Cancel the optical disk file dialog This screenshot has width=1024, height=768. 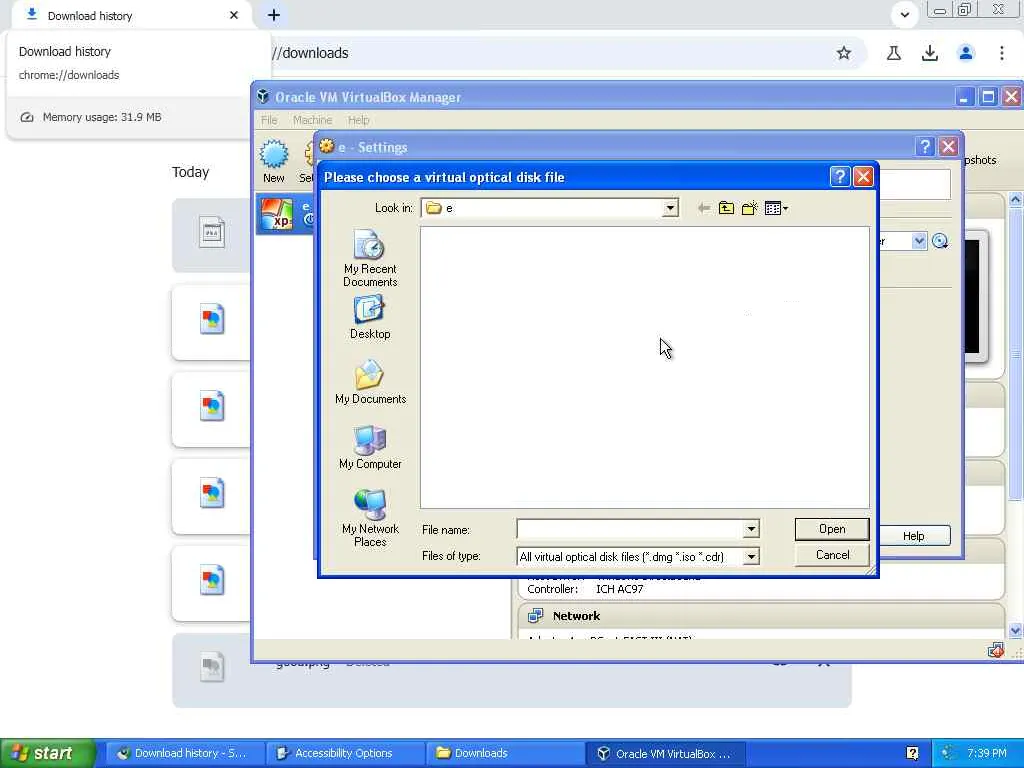[x=832, y=555]
